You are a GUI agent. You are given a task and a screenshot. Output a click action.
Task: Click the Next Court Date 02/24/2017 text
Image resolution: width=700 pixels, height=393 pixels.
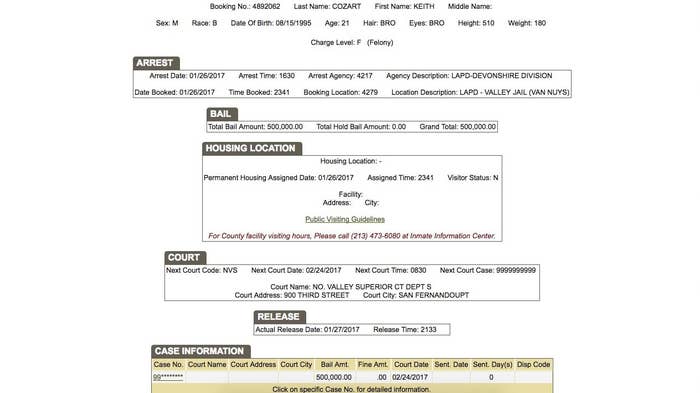(296, 270)
